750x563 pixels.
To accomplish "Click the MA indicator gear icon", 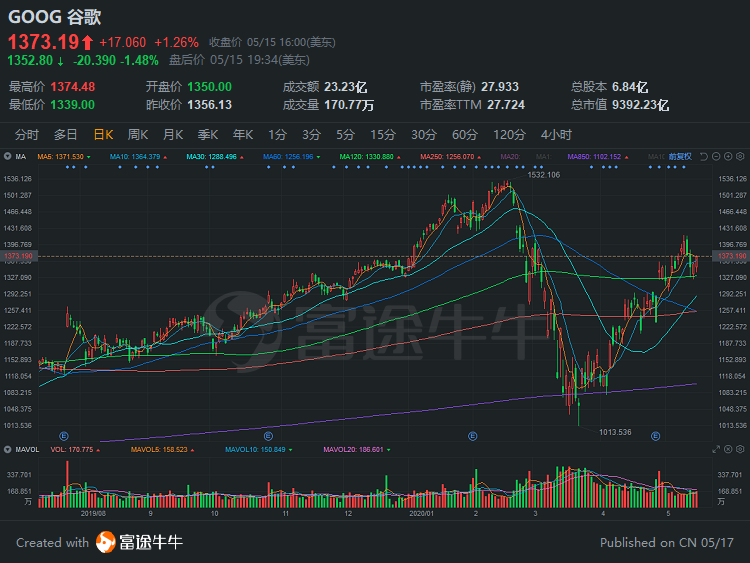I will (x=7, y=157).
